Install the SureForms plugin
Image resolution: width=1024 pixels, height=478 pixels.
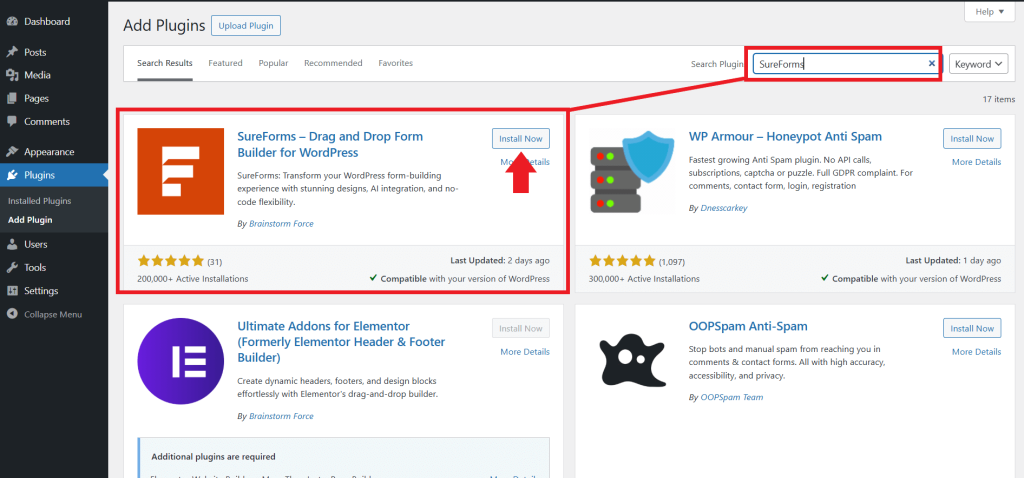click(520, 139)
